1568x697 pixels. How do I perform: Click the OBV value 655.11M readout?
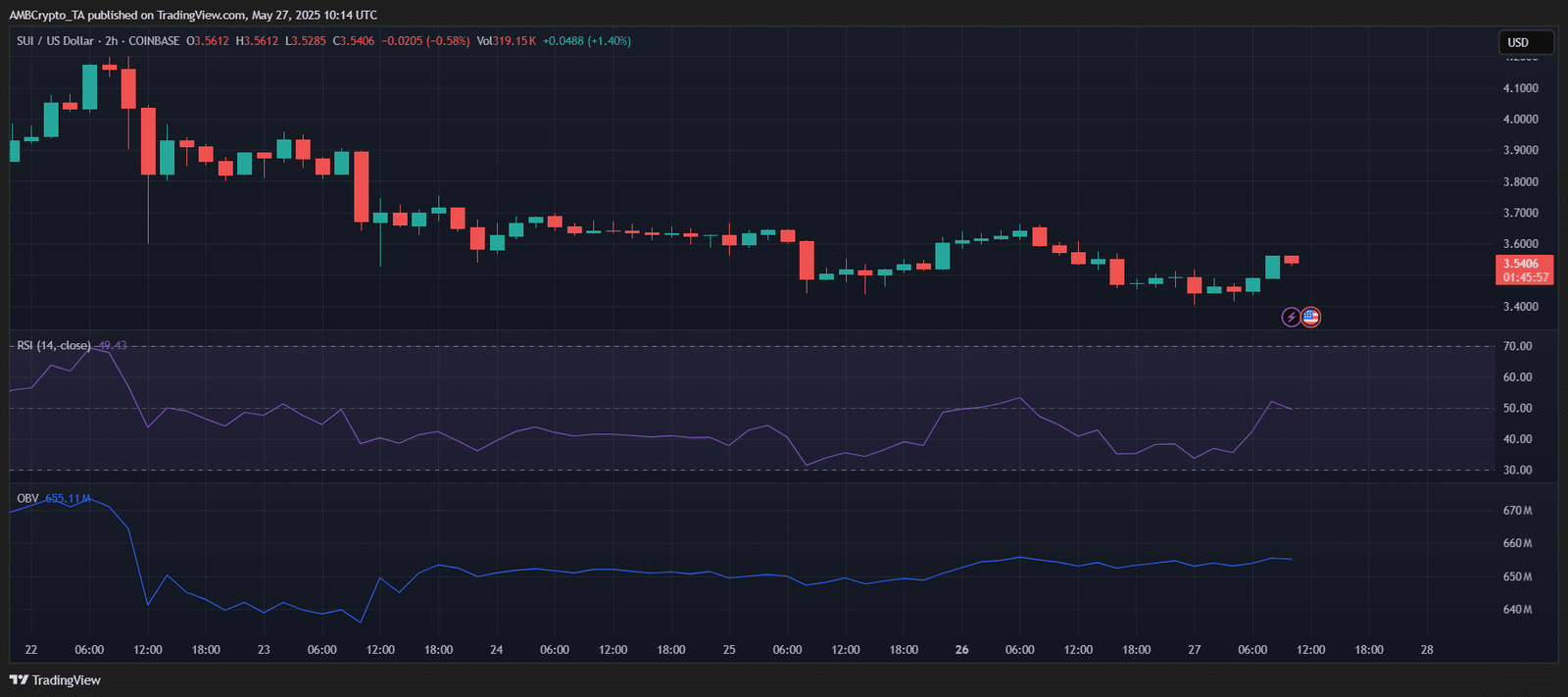pos(68,499)
